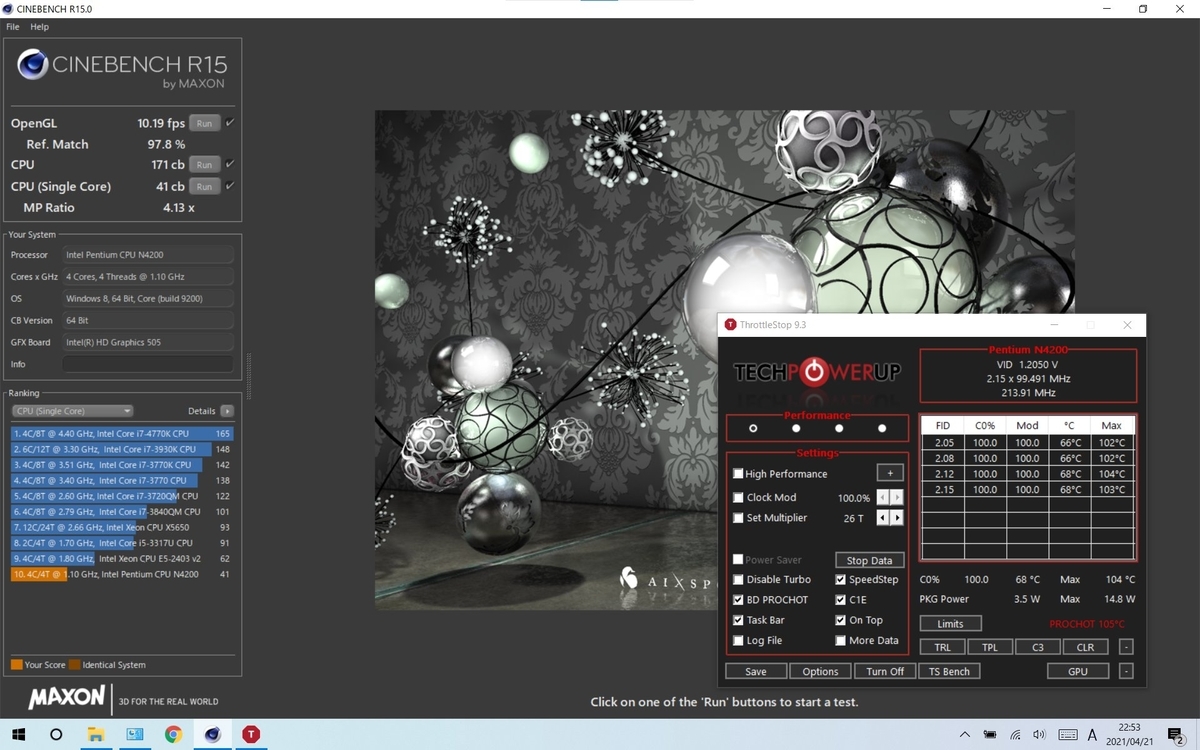
Task: Select ranking row Intel Xeon CPU E5-2403 v2
Action: (x=122, y=558)
